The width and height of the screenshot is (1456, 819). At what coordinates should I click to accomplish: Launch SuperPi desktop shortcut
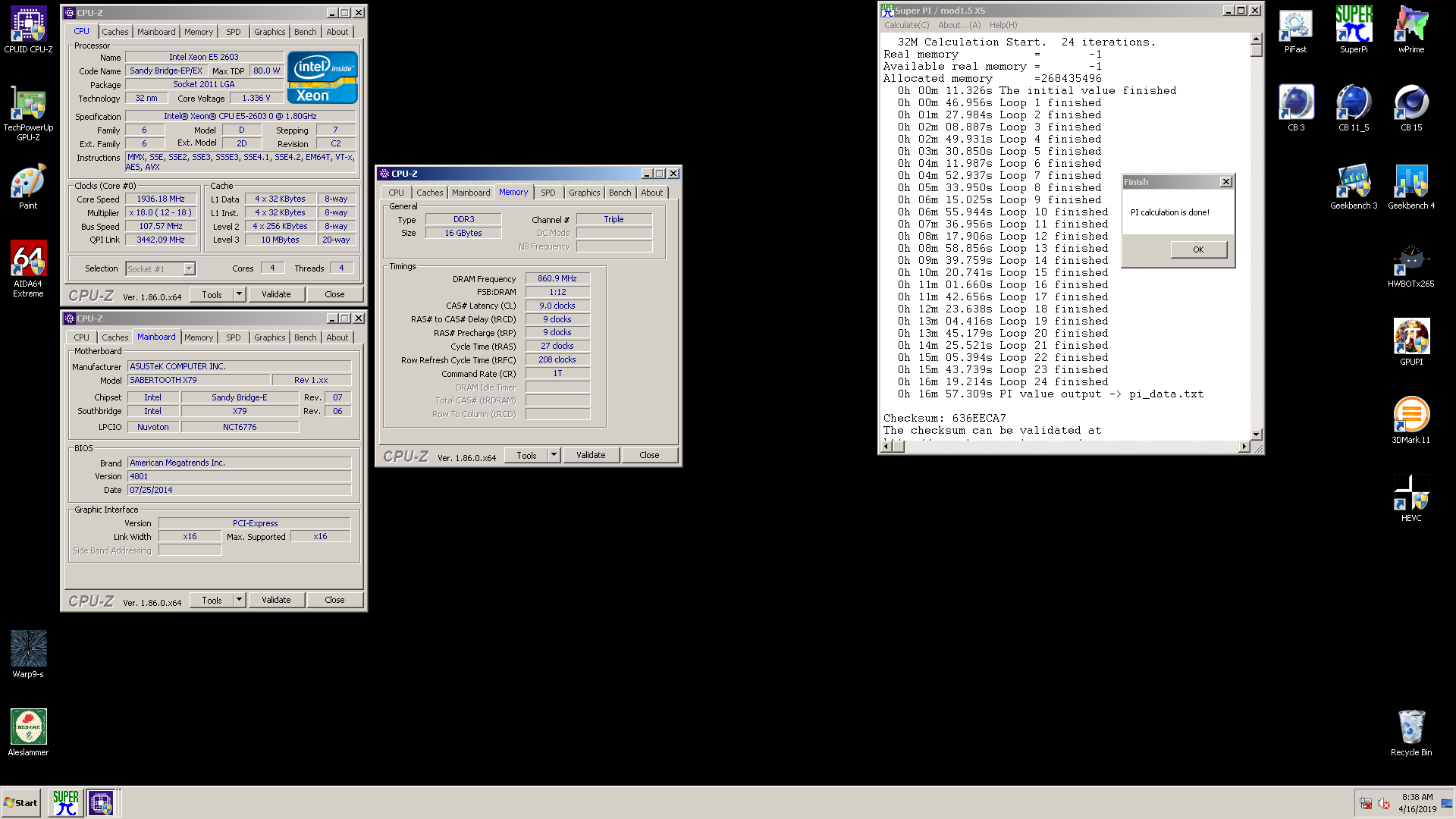[x=1354, y=30]
